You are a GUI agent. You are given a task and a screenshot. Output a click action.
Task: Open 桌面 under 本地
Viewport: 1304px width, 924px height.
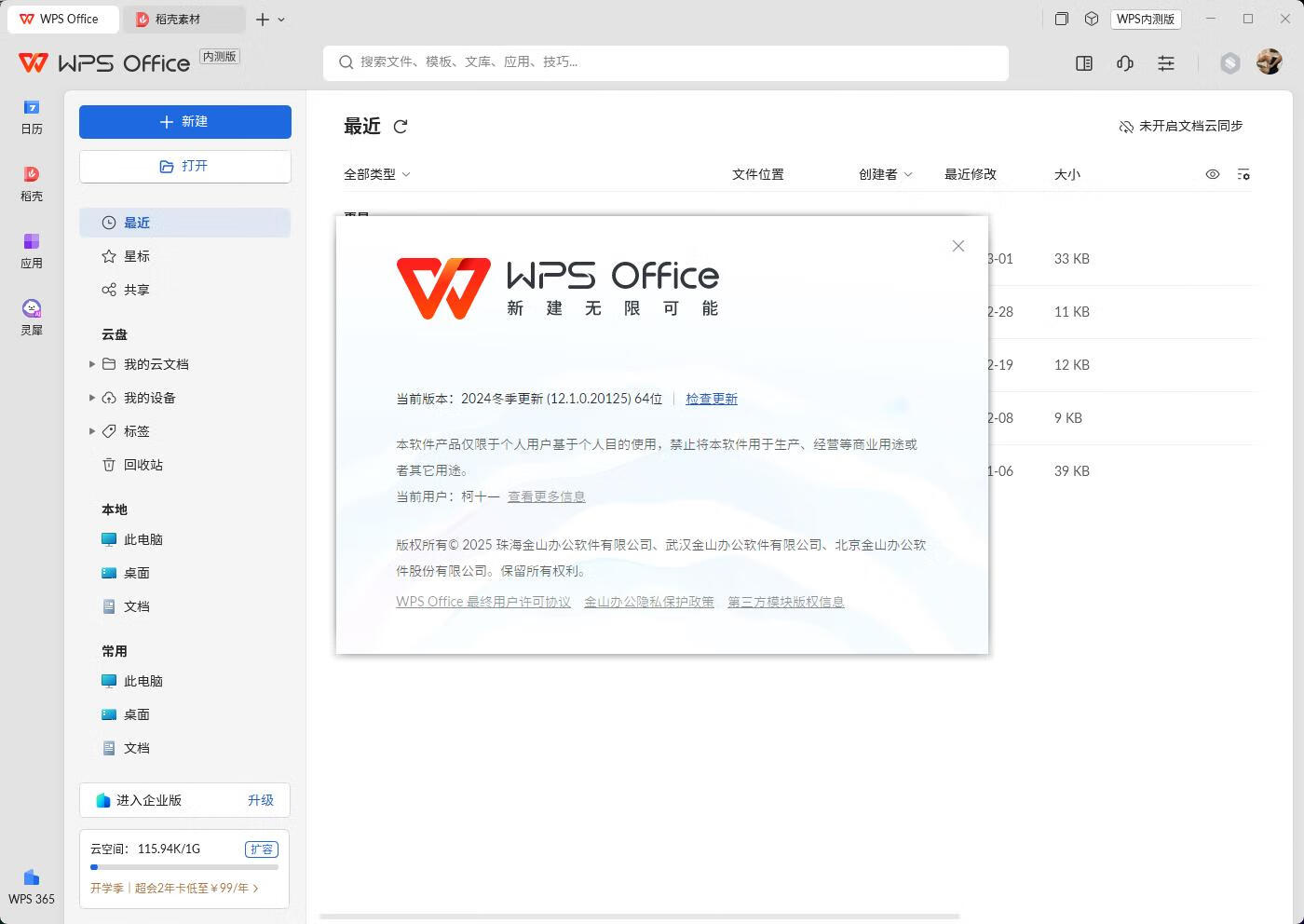[185, 573]
